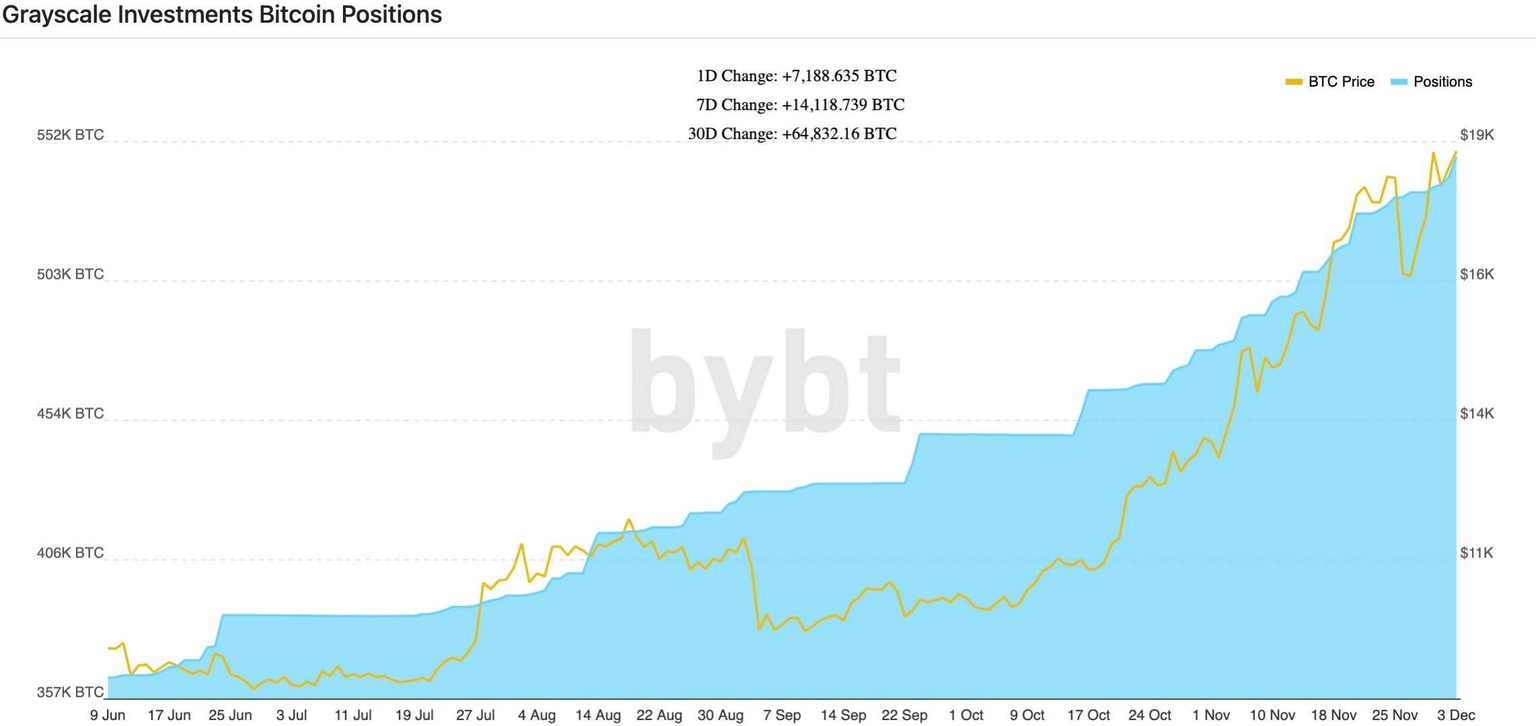Click the 22 Sep date axis label
Screen dimensions: 1536x726
pos(904,715)
